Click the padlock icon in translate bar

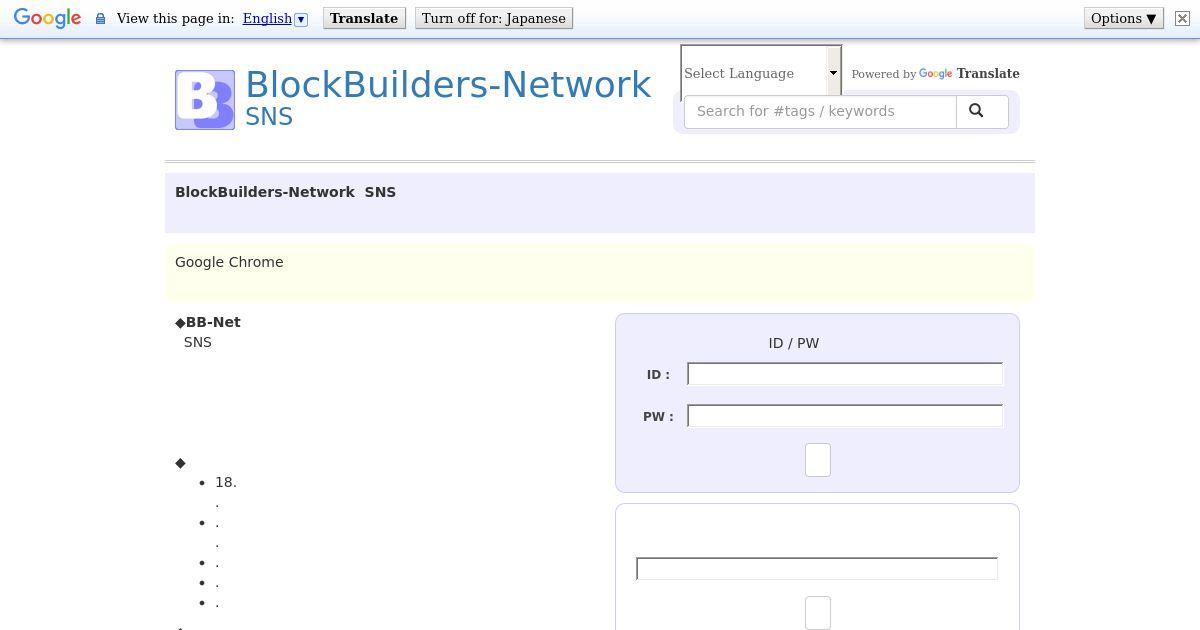(x=100, y=19)
